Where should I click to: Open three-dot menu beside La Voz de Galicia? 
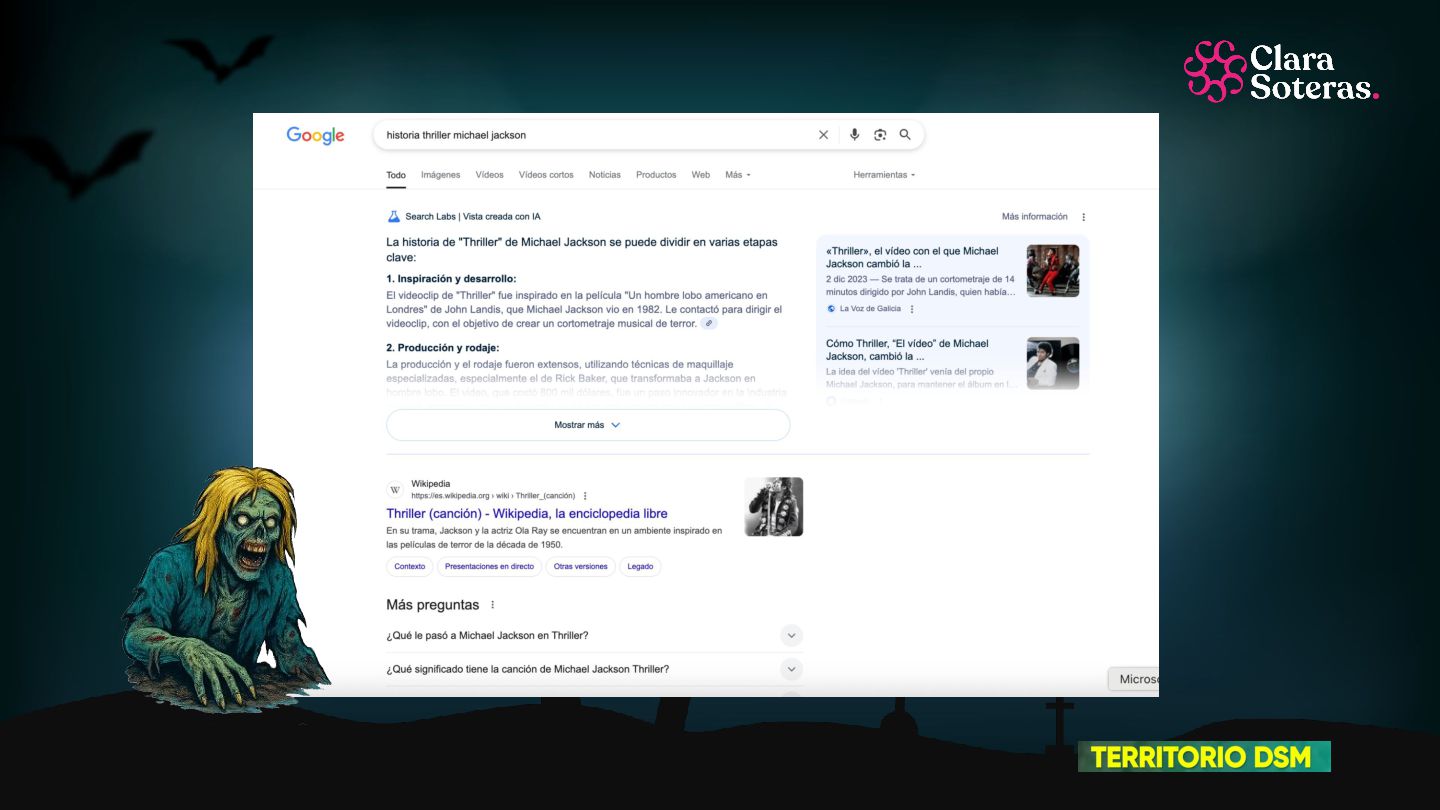pyautogui.click(x=912, y=309)
